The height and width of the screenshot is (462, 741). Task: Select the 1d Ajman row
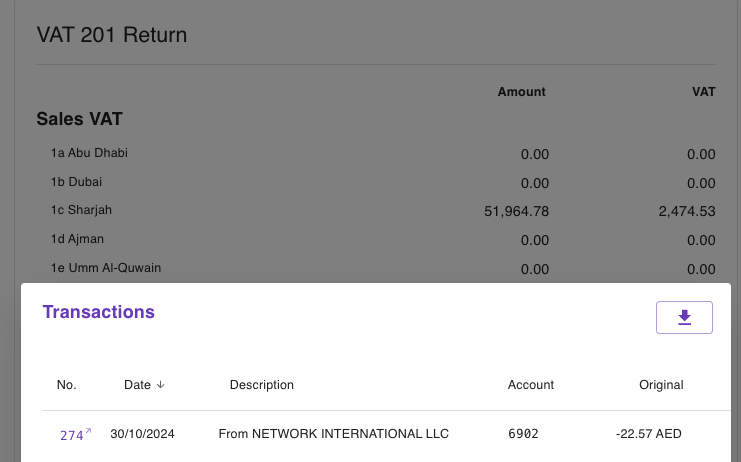pos(77,240)
